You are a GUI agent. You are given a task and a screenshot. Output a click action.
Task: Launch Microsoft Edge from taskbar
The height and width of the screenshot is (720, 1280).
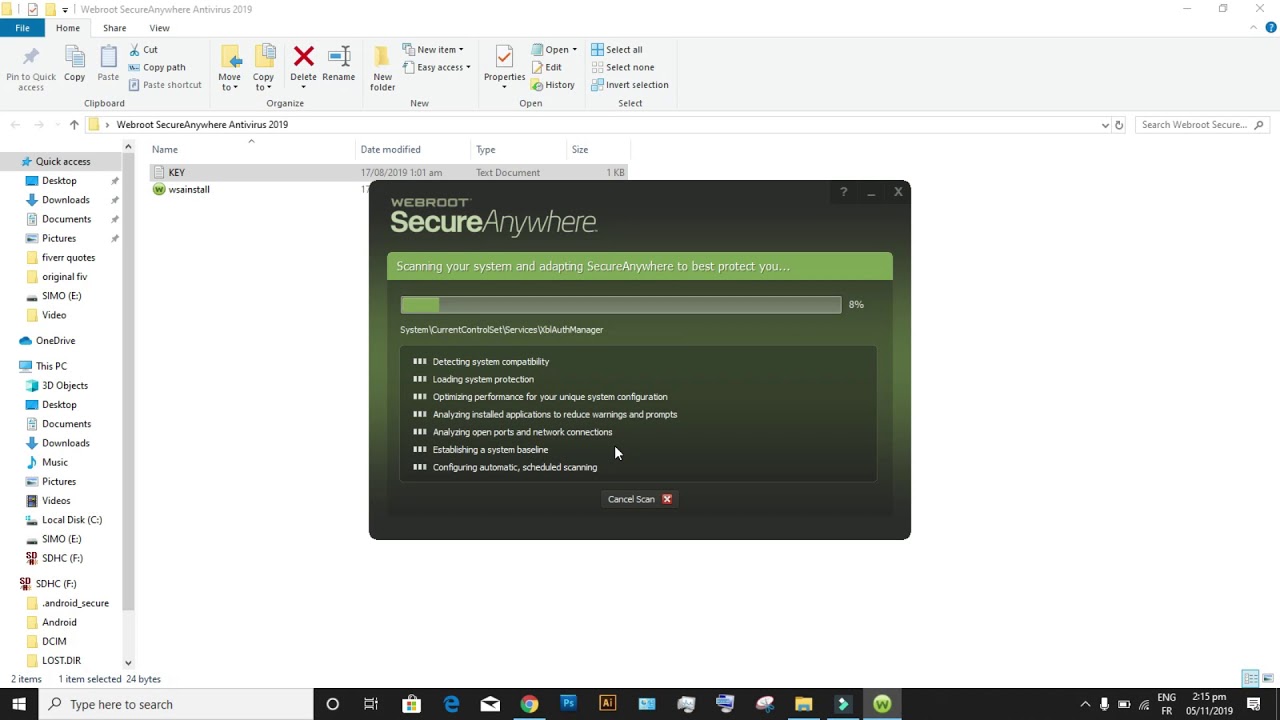pos(451,704)
